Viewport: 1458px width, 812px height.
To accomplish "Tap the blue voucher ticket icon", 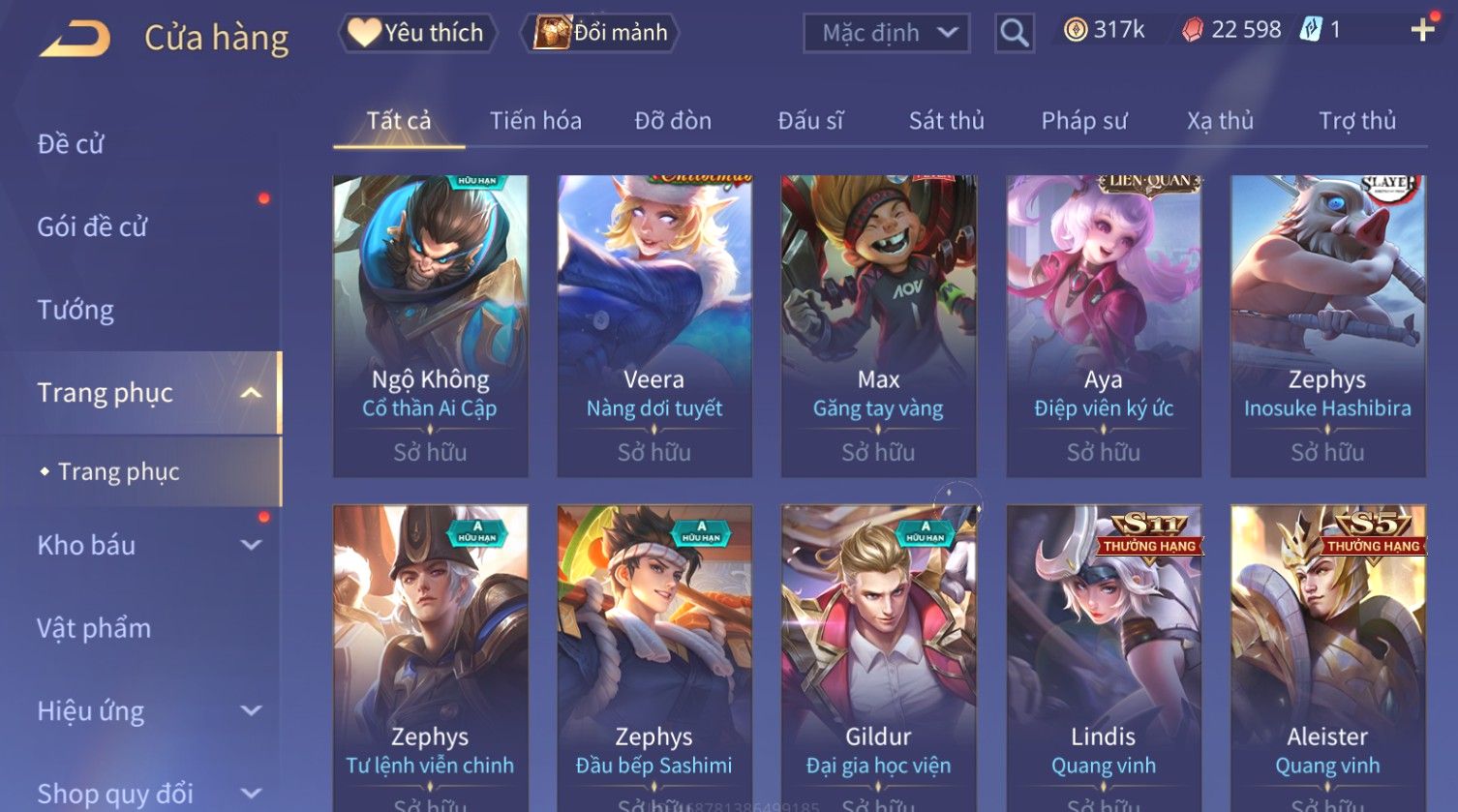I will [1310, 29].
